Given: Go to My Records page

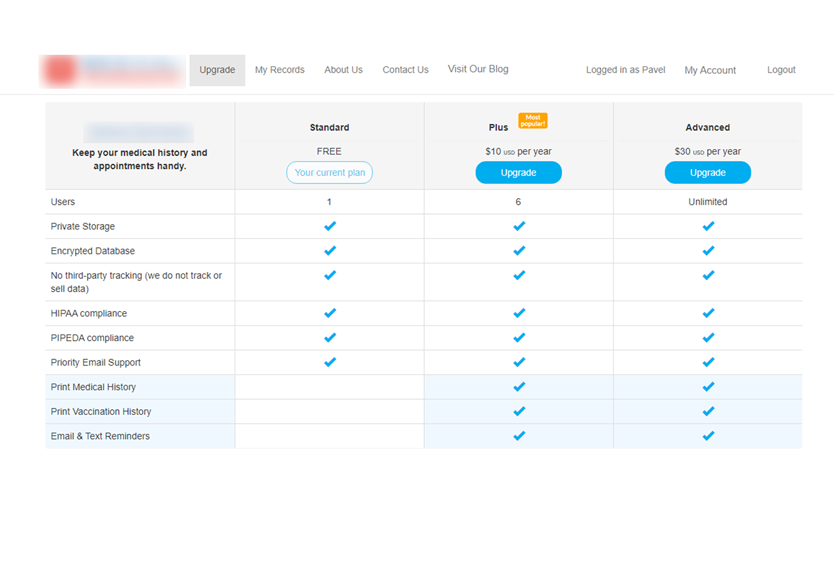Looking at the screenshot, I should click(280, 70).
